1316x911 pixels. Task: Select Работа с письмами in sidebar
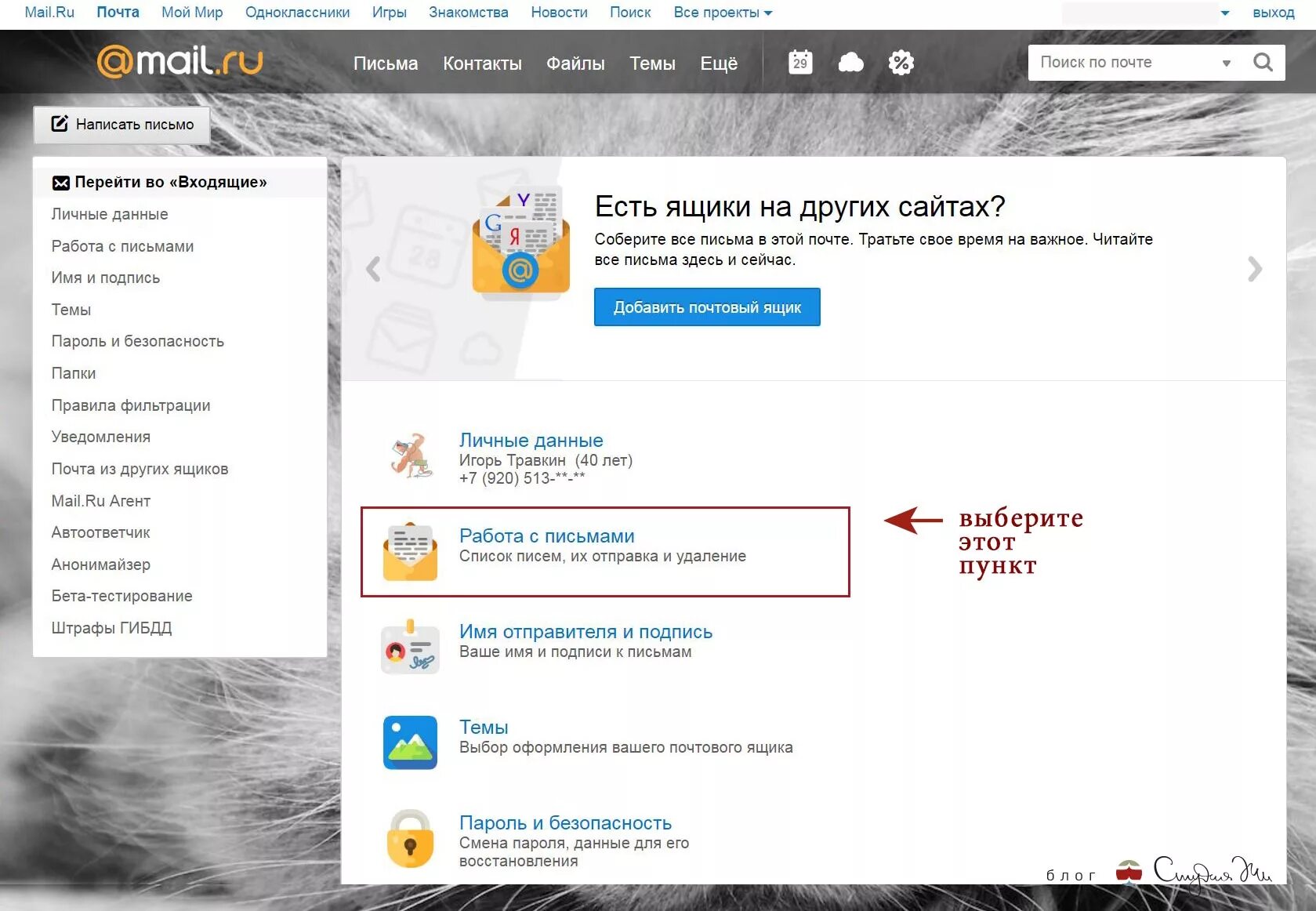click(122, 246)
